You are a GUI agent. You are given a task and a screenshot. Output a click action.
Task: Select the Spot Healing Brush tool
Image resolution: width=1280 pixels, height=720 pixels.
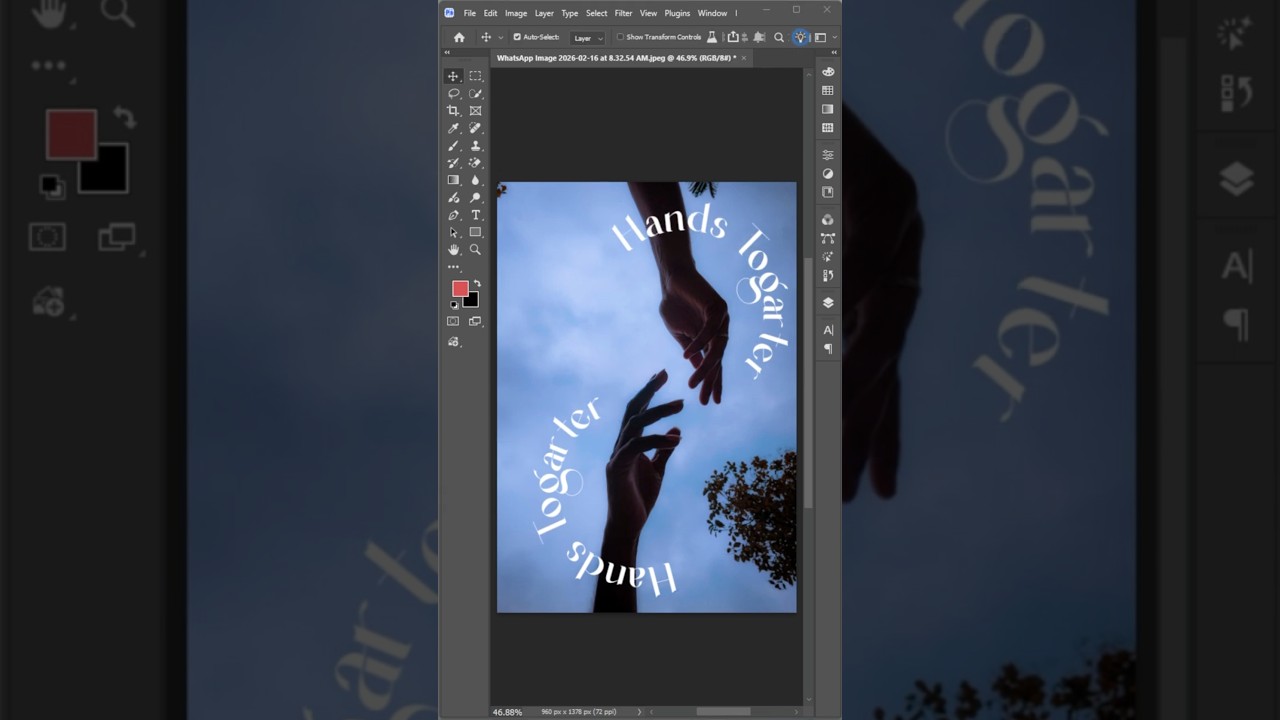pyautogui.click(x=475, y=128)
